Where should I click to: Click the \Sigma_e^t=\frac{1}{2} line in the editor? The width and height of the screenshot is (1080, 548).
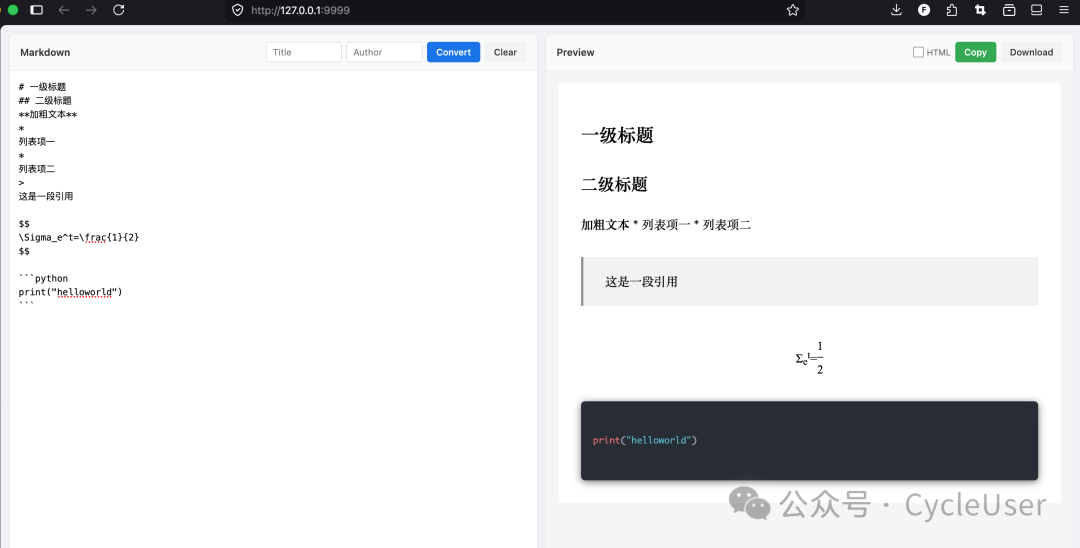(x=79, y=238)
